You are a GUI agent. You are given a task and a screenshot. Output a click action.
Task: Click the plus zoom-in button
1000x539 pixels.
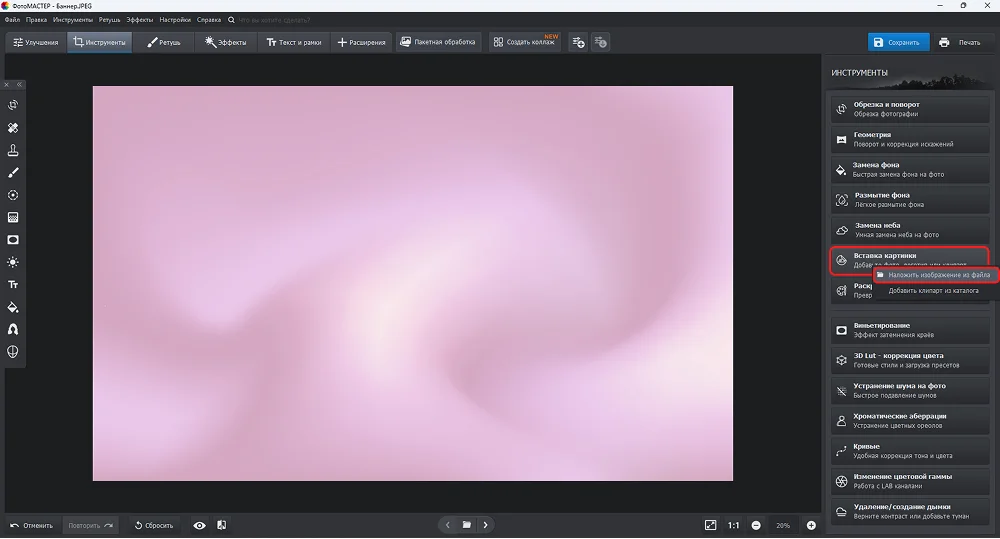click(x=811, y=525)
